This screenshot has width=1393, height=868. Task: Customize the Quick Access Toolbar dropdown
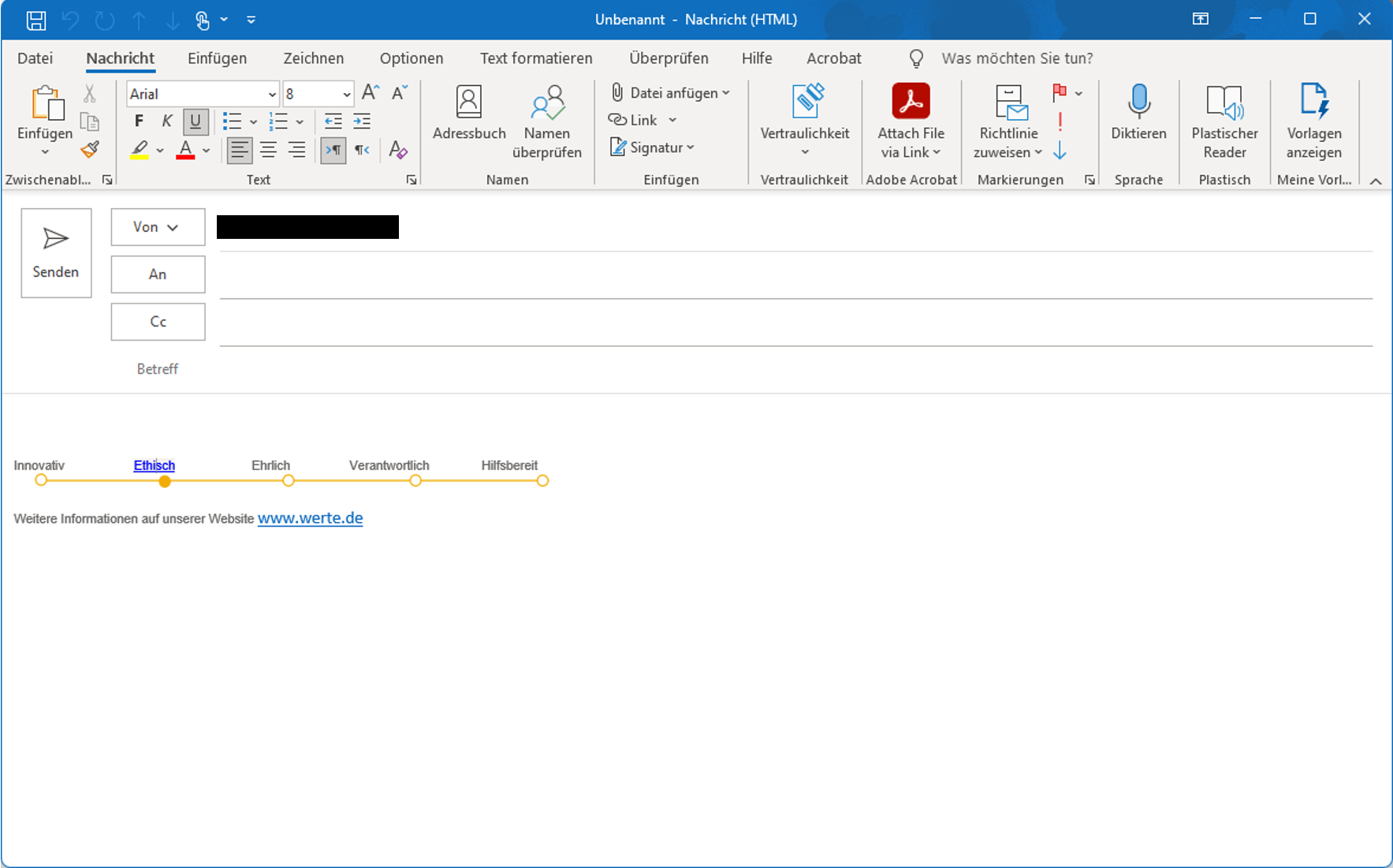(251, 20)
